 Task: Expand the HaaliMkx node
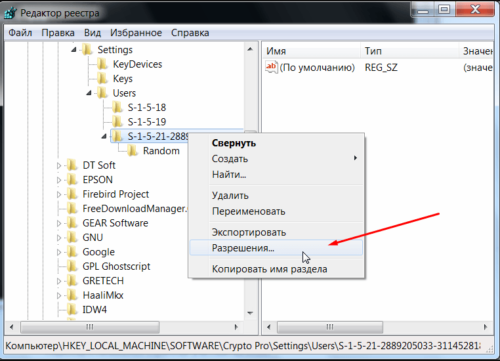pos(59,295)
